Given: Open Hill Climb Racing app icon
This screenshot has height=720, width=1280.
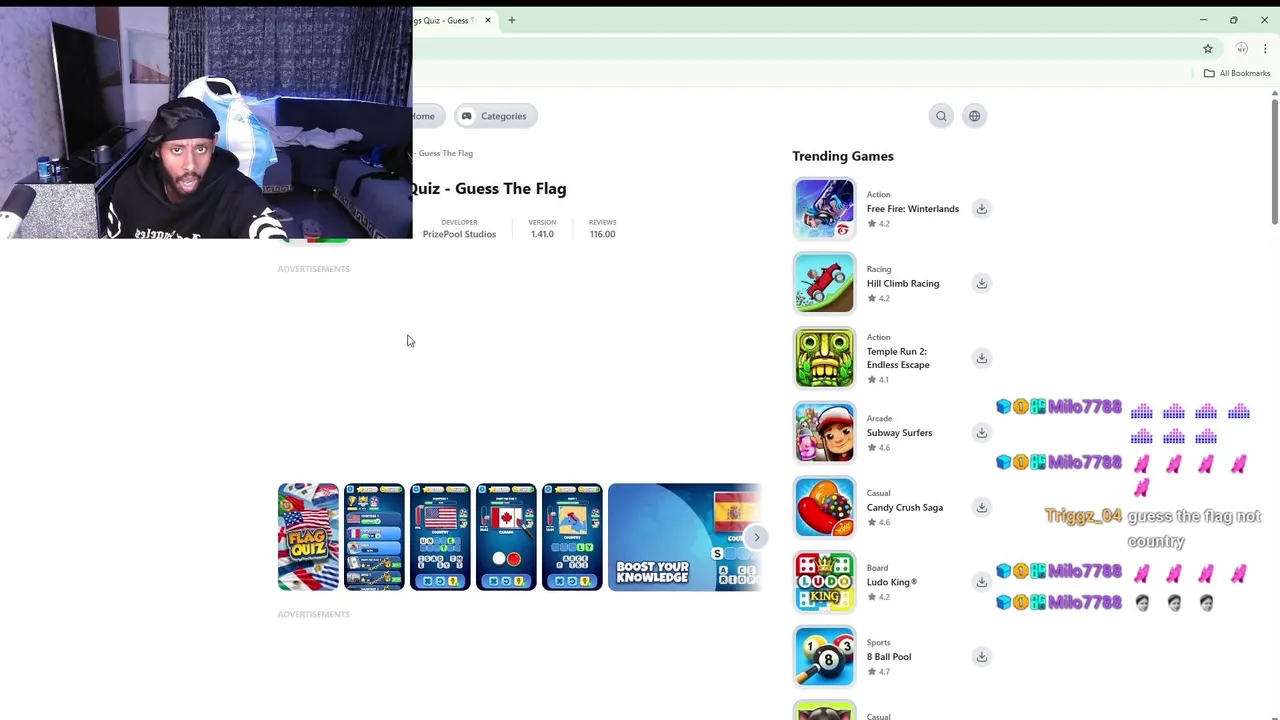Looking at the screenshot, I should 824,283.
